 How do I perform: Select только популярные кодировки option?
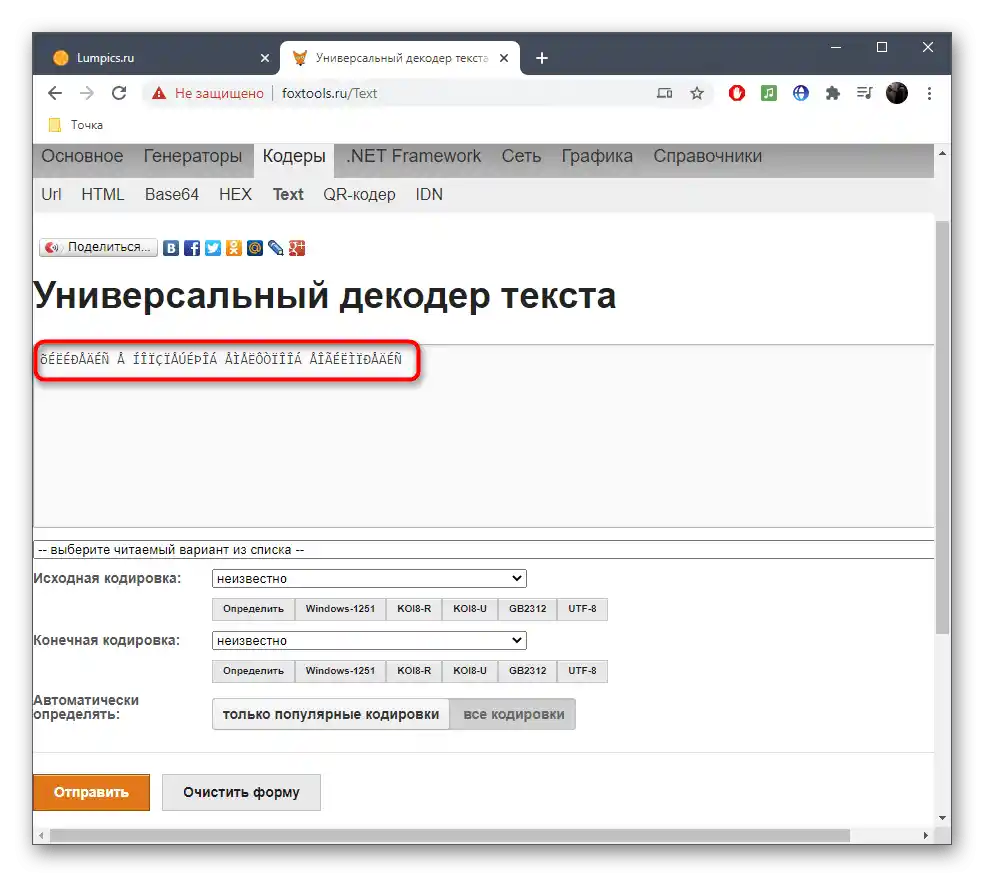[x=331, y=714]
